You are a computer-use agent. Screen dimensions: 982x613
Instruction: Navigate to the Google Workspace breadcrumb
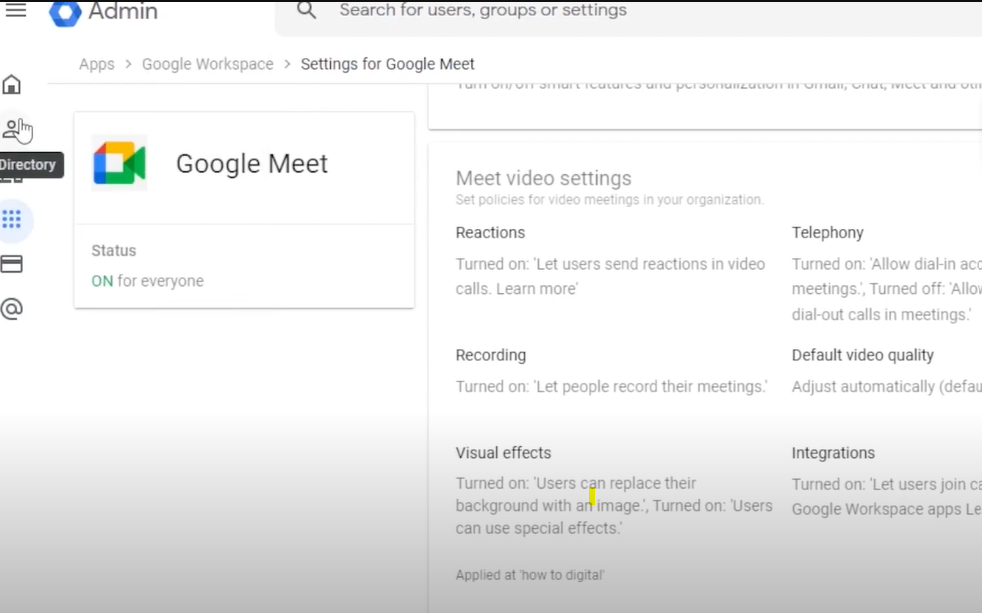[207, 64]
